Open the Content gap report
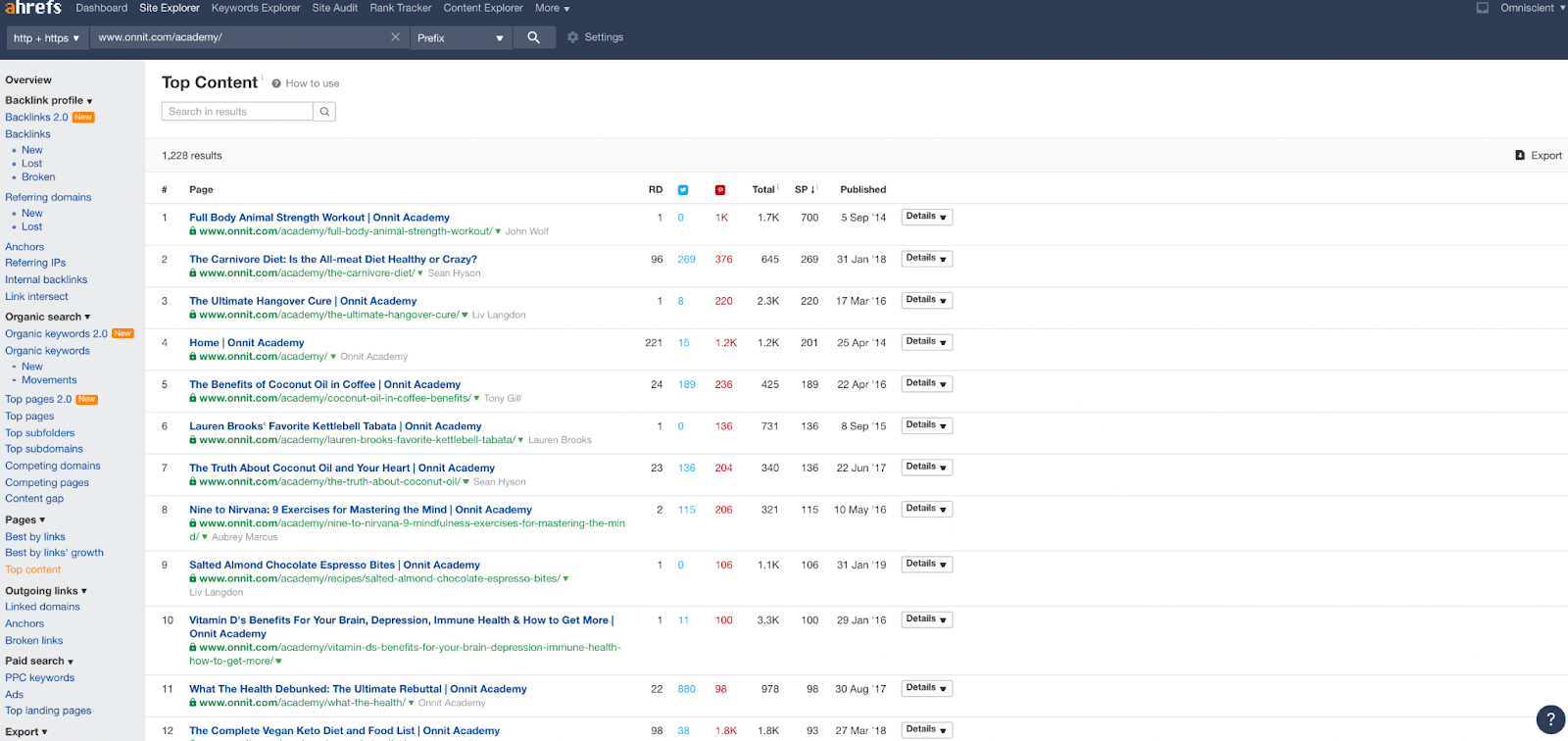The image size is (1568, 741). point(34,499)
